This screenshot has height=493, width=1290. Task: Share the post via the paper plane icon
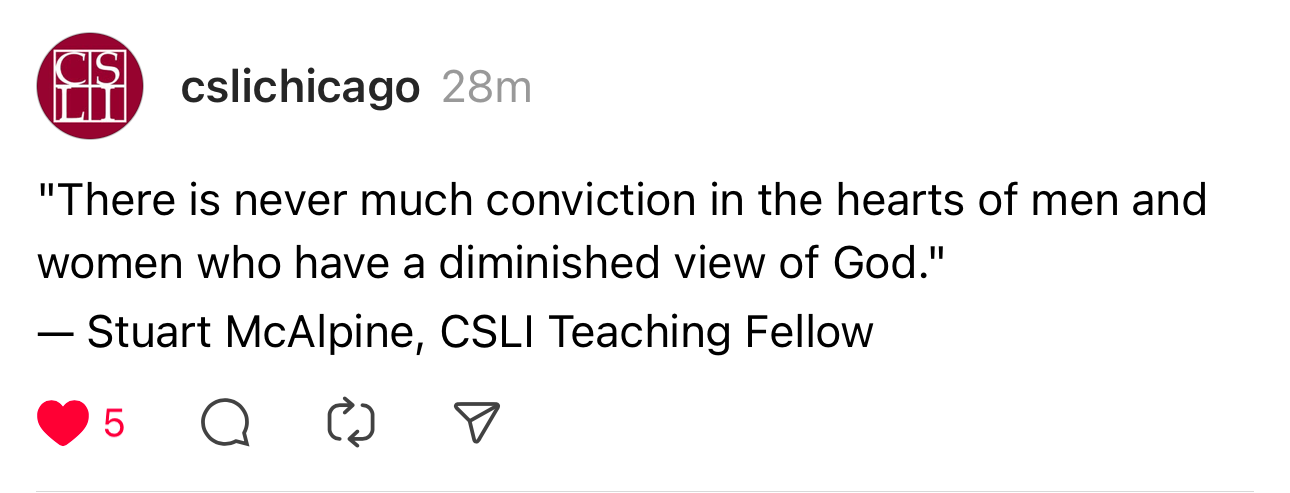(x=476, y=424)
